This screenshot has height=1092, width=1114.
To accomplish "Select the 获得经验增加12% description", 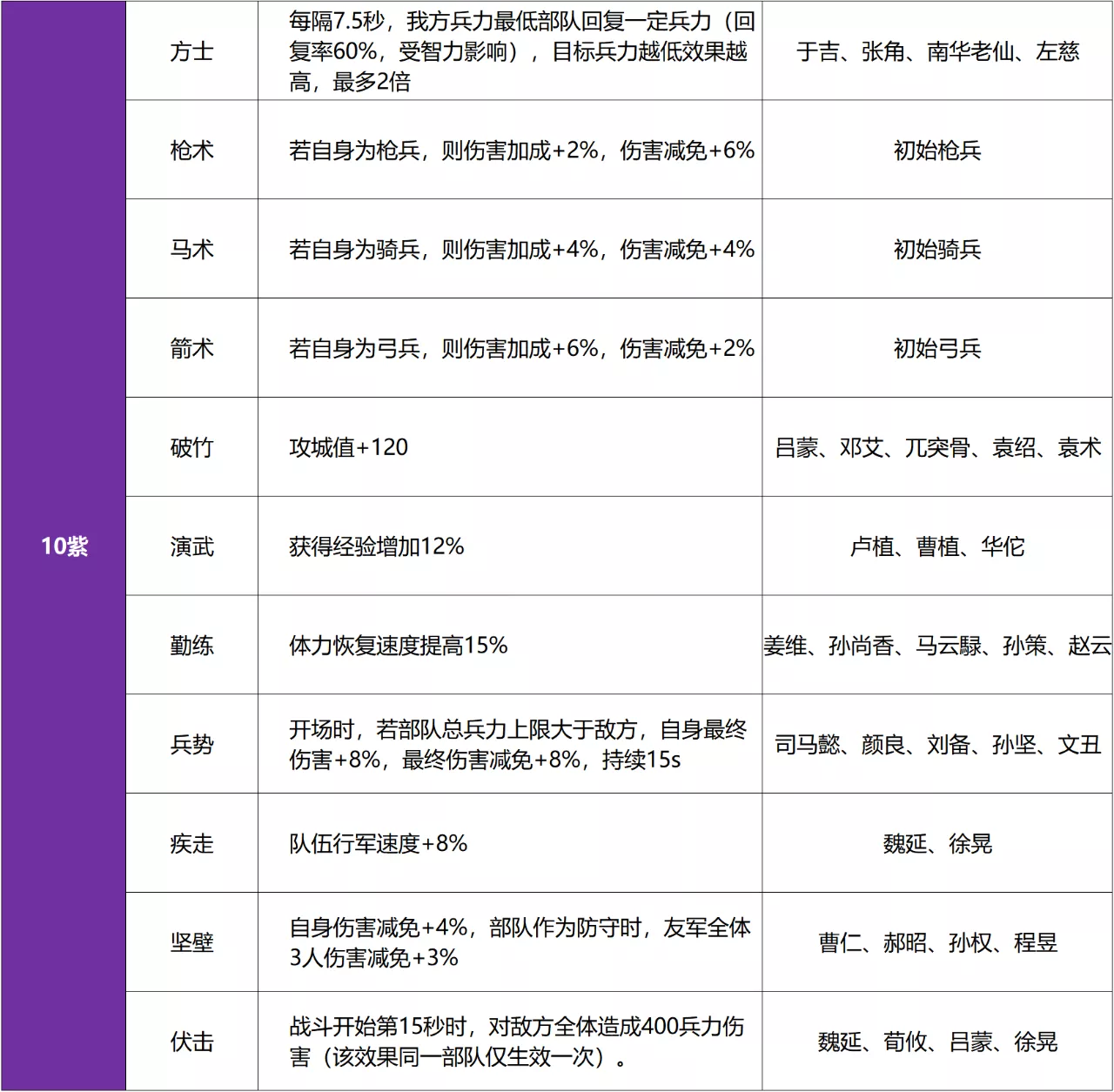I will click(374, 548).
